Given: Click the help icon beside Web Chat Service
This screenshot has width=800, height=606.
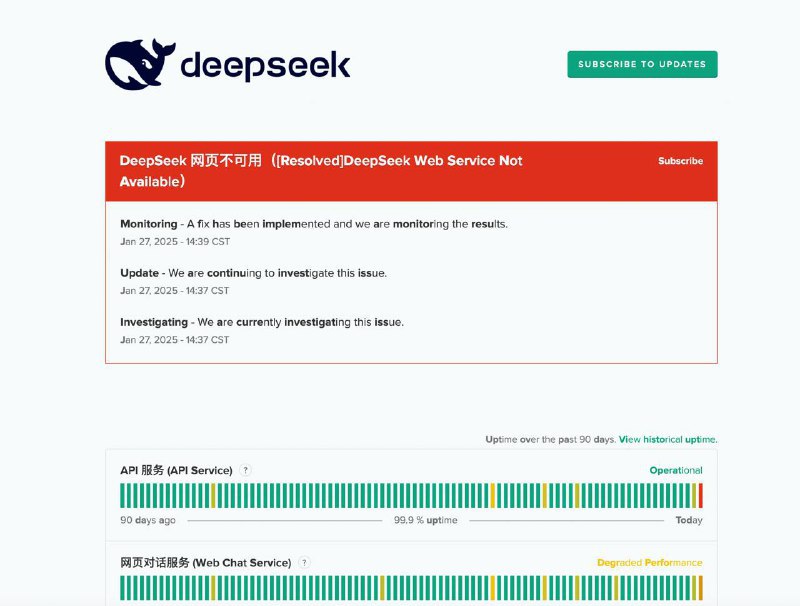Looking at the screenshot, I should (x=306, y=563).
